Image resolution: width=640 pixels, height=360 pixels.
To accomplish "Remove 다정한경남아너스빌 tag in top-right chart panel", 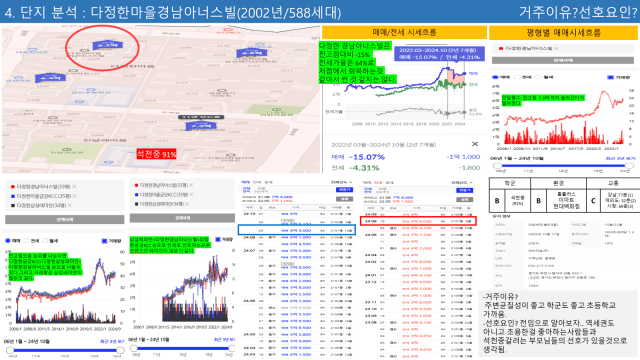I will coord(556,48).
